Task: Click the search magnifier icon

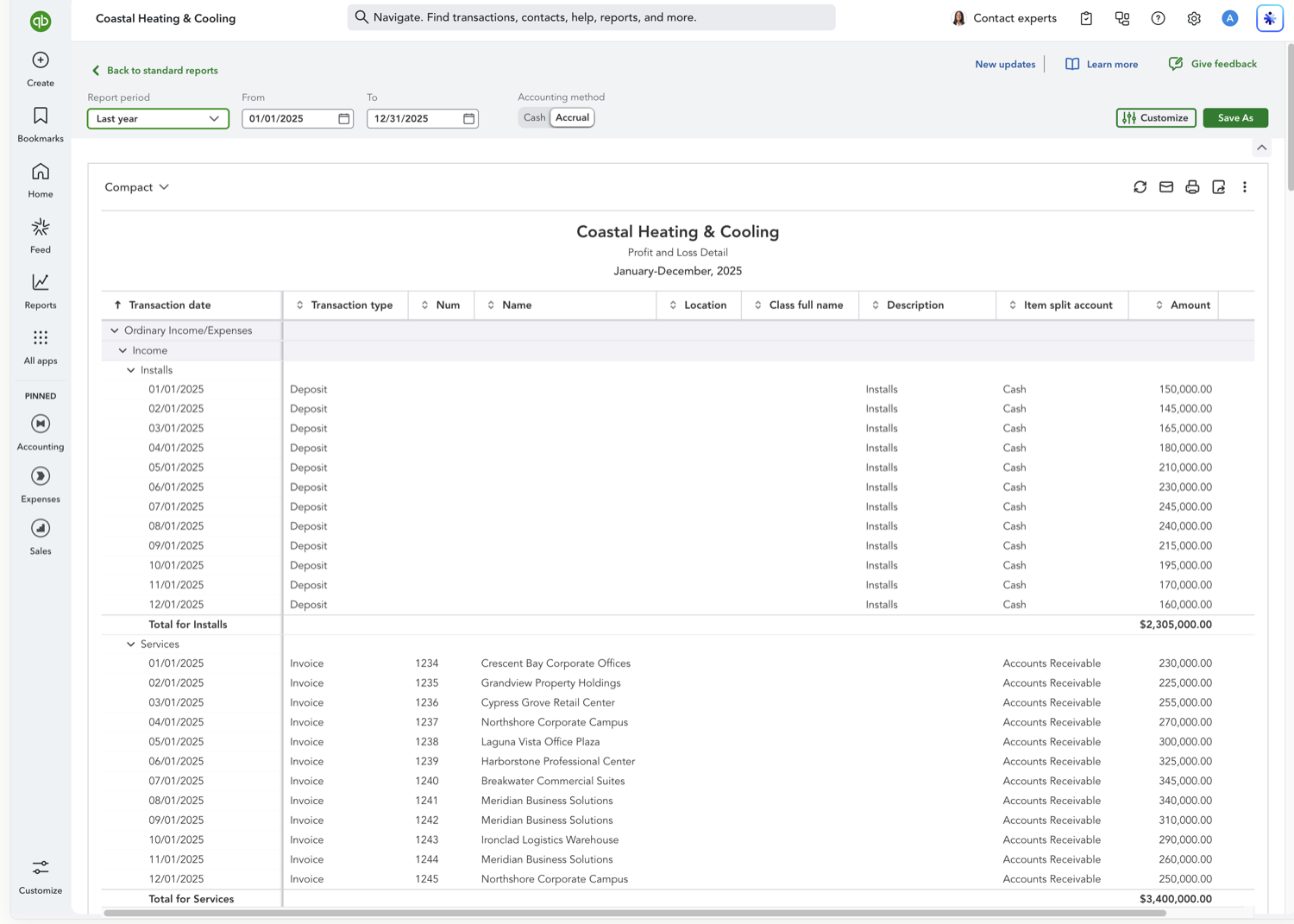Action: (361, 17)
